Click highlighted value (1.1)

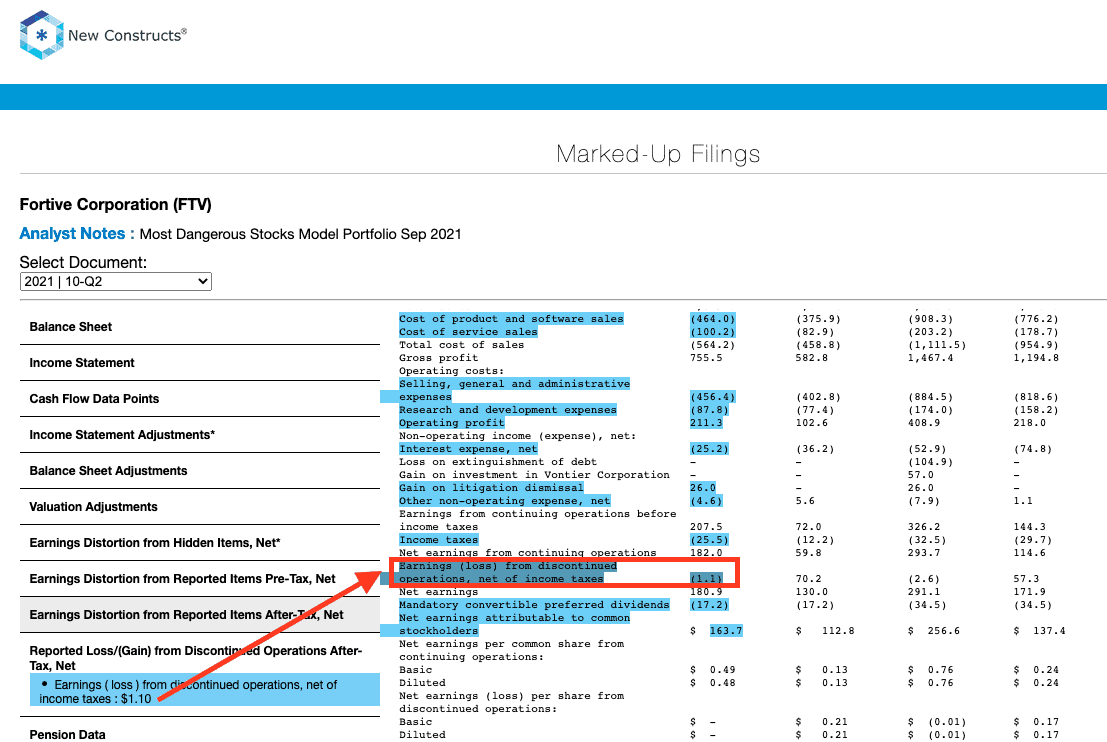point(706,579)
